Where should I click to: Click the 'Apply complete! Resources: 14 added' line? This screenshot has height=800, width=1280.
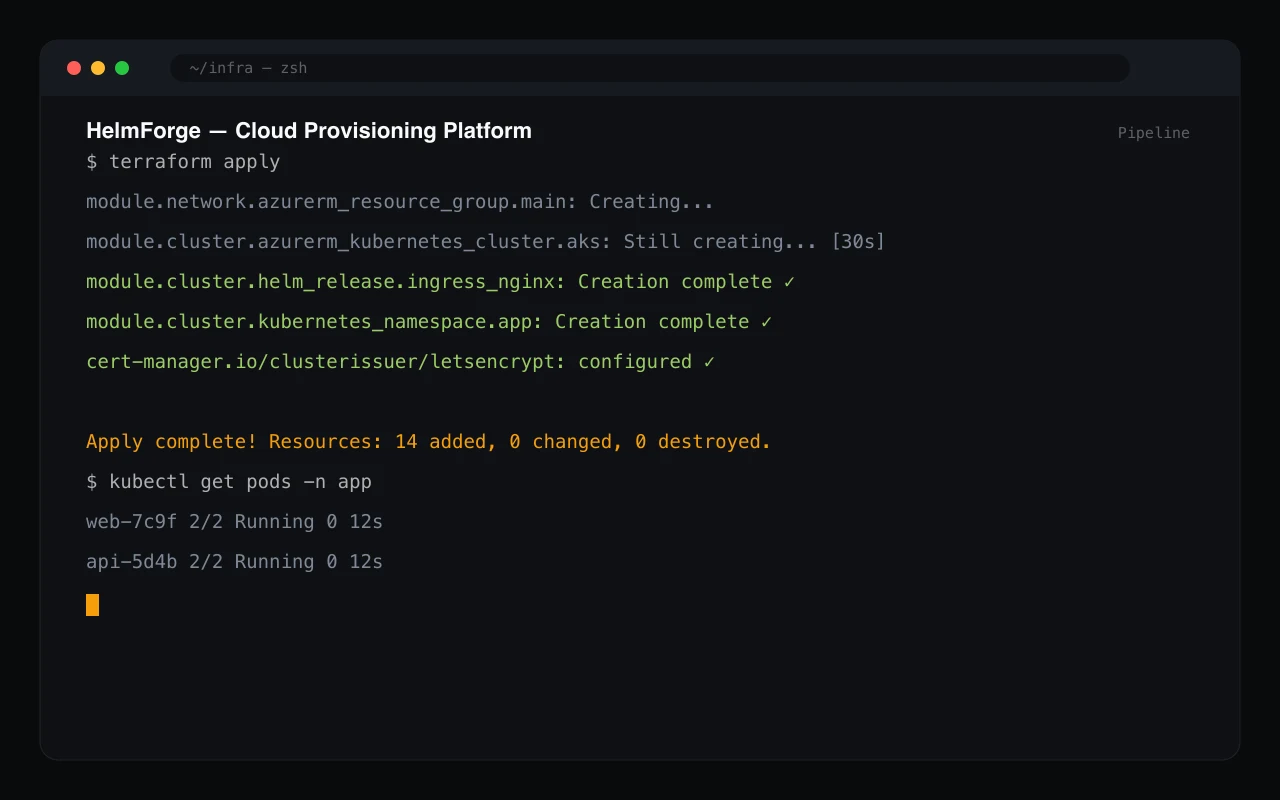point(429,442)
